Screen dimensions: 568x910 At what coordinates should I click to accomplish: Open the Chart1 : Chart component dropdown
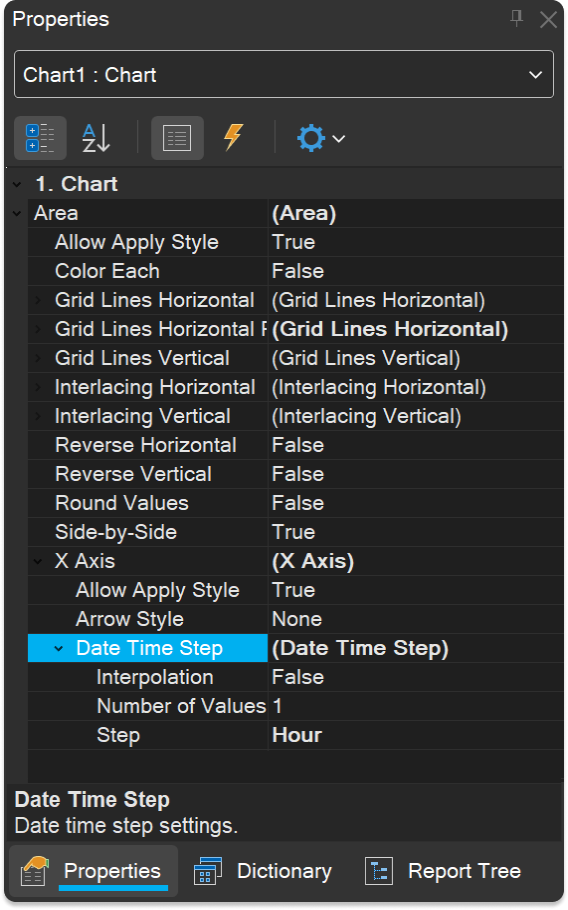[284, 74]
